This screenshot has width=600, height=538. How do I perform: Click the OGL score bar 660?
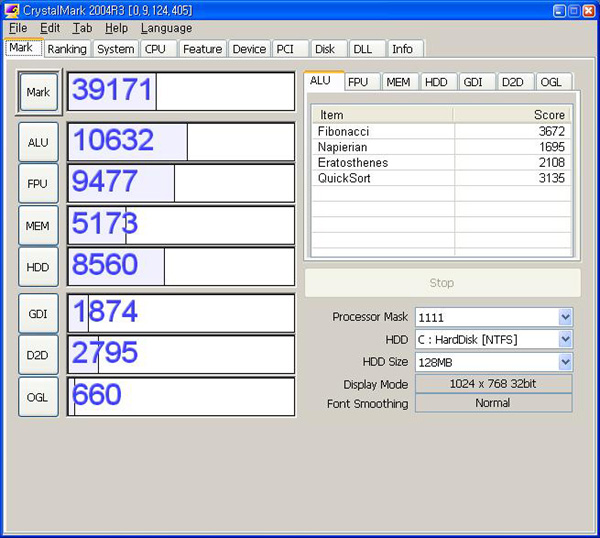[181, 397]
